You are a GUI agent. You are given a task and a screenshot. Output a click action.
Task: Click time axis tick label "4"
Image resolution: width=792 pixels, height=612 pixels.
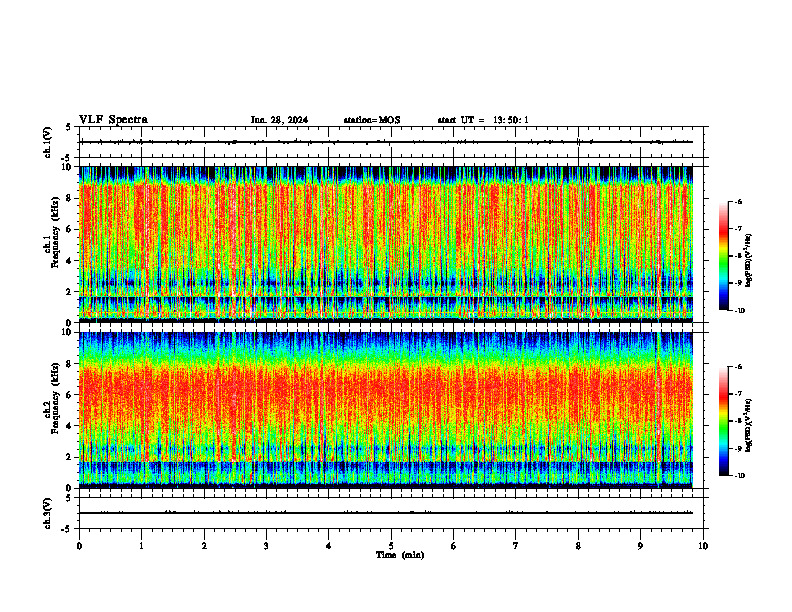pyautogui.click(x=329, y=546)
